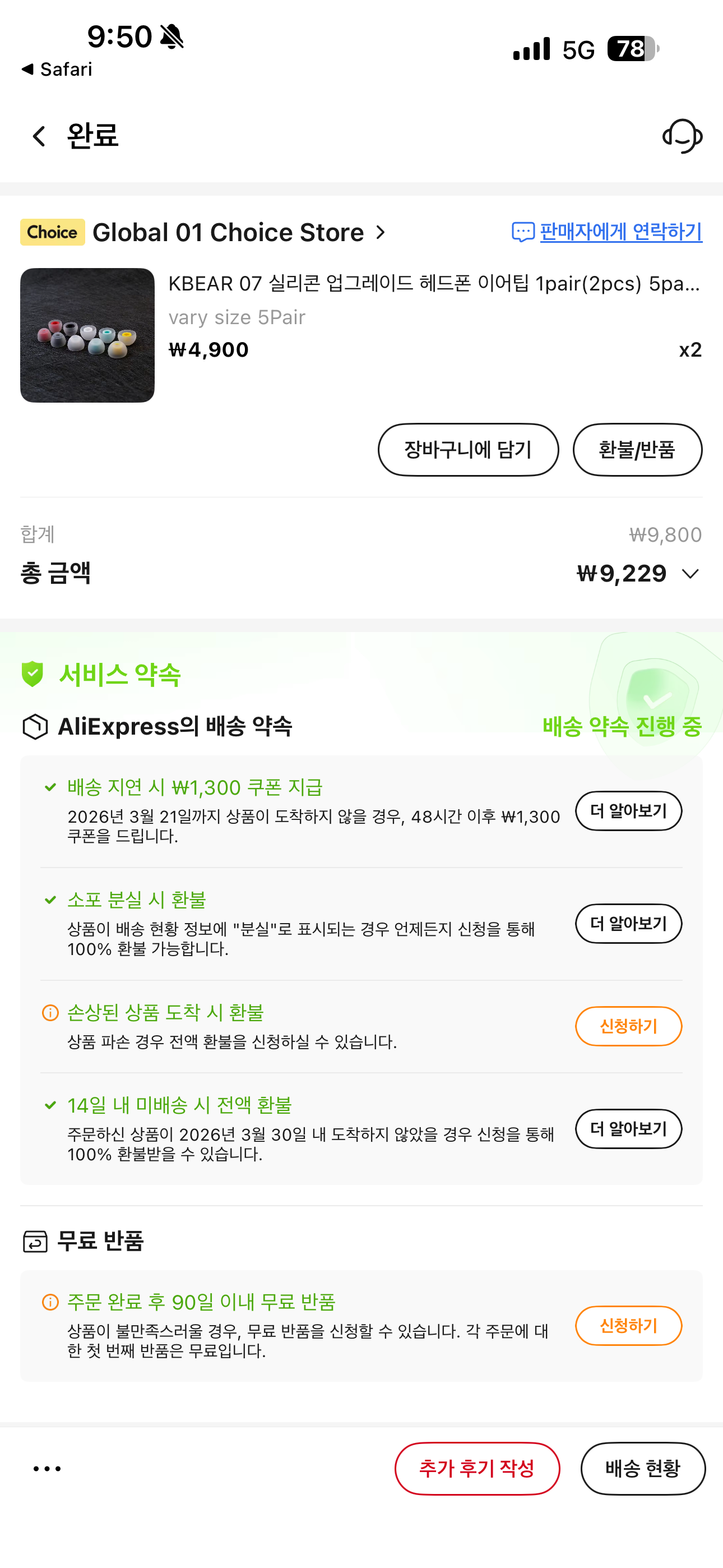Screen dimensions: 723x1568
Task: Tap the 환불/반품 button
Action: (x=637, y=450)
